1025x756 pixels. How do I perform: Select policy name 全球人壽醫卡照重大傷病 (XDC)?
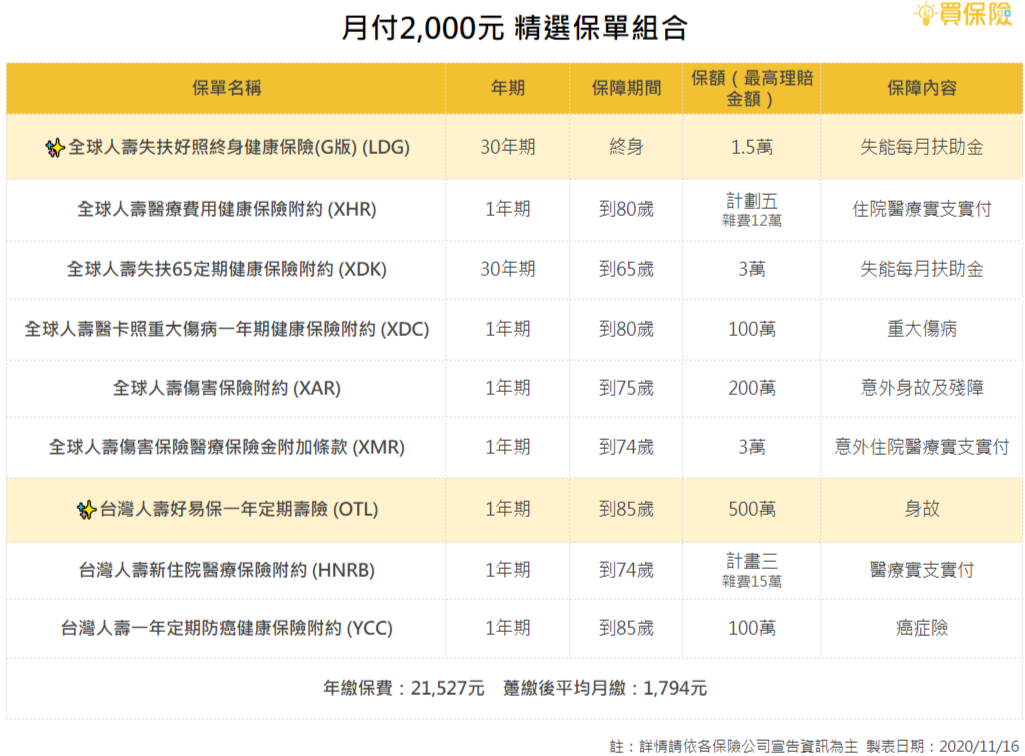[x=227, y=329]
